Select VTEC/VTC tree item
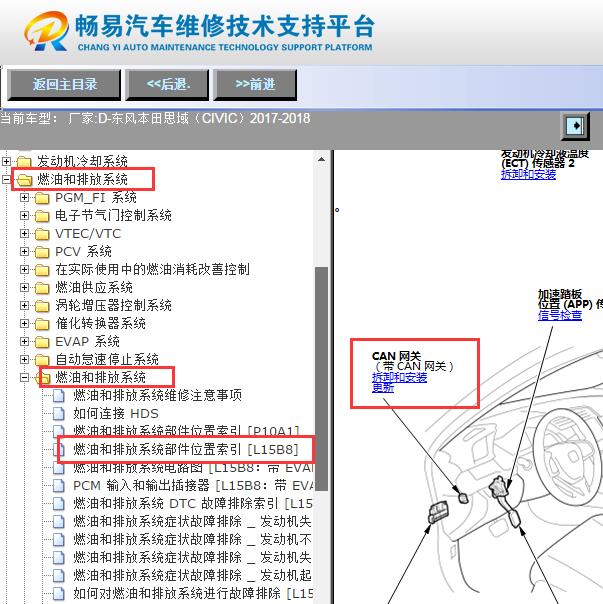The image size is (603, 604). click(88, 233)
